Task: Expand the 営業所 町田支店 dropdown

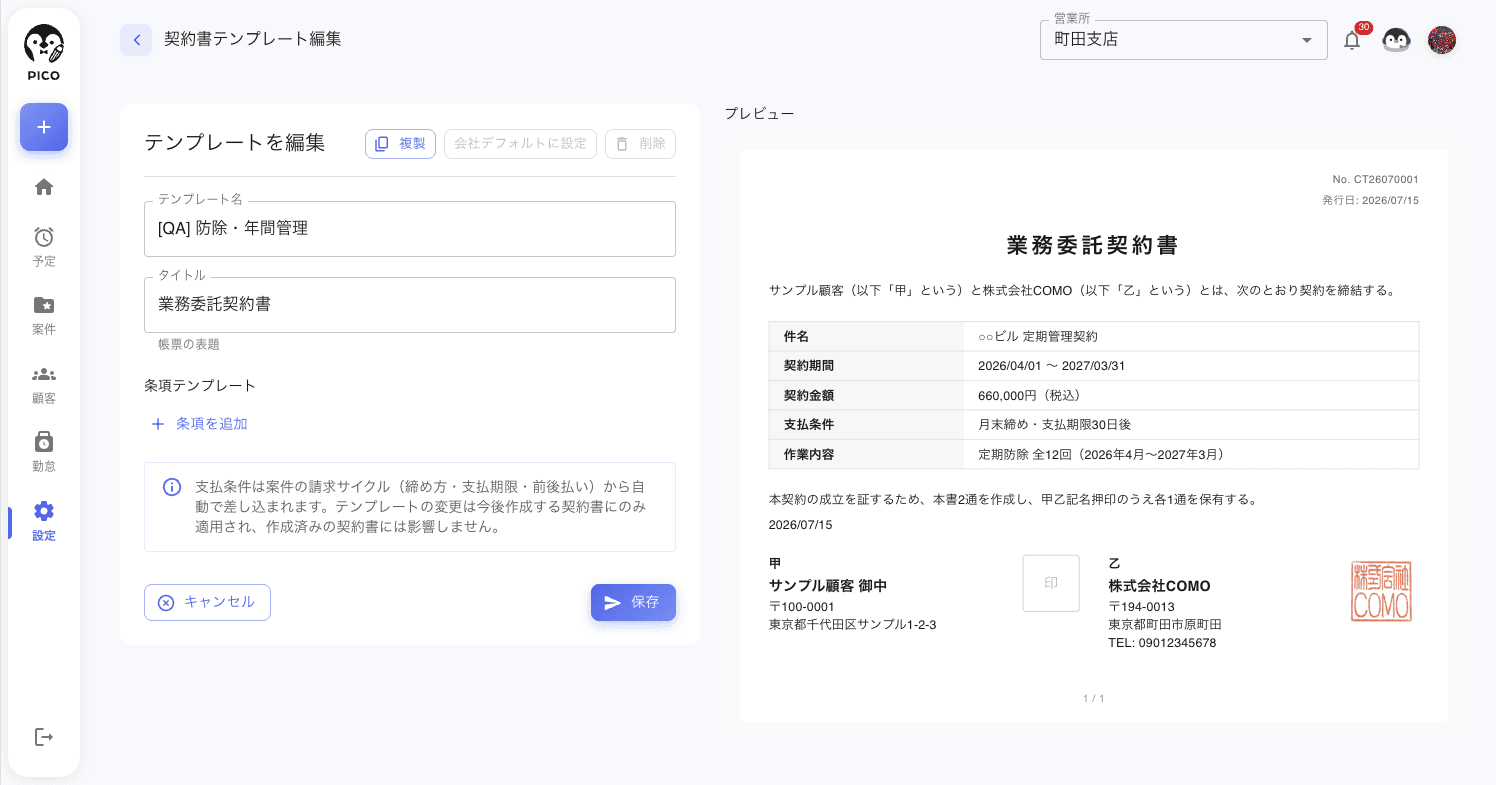Action: [1184, 40]
